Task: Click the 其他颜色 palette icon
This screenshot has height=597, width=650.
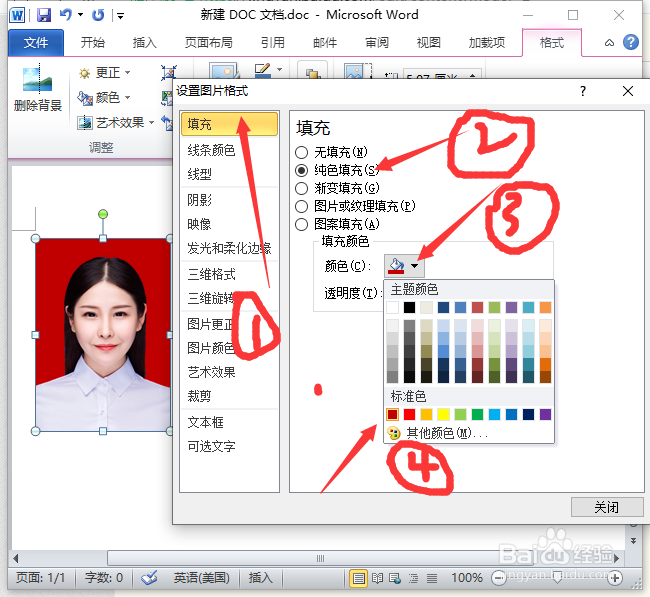Action: point(393,433)
